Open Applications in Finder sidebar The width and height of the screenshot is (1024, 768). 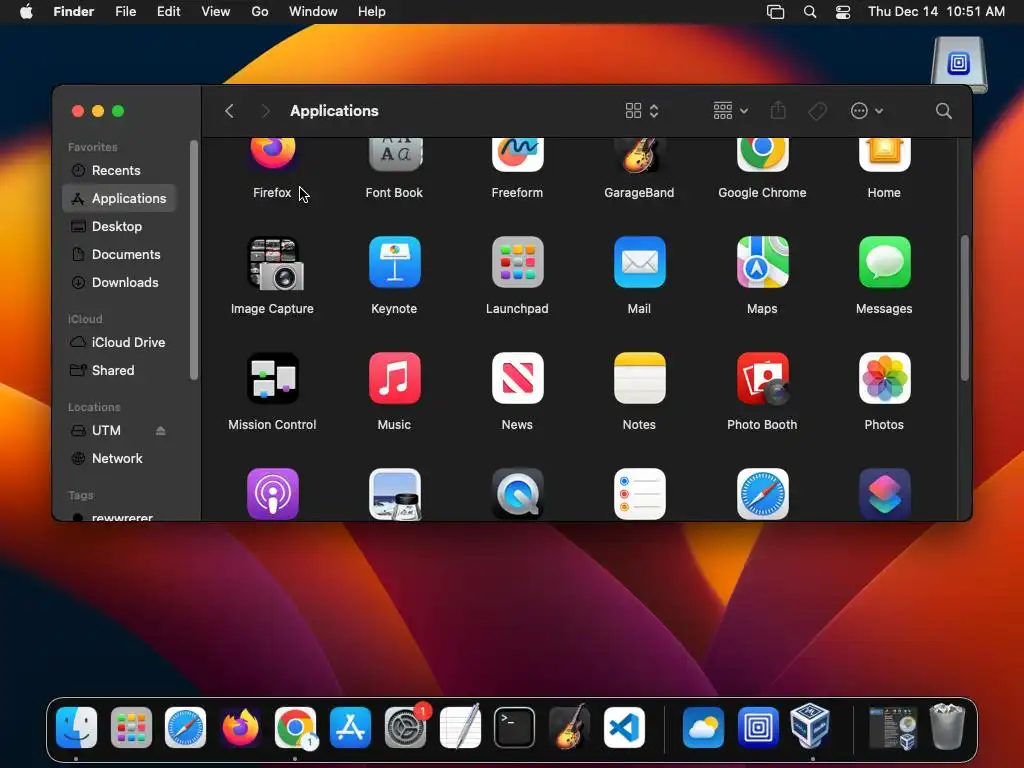coord(119,199)
